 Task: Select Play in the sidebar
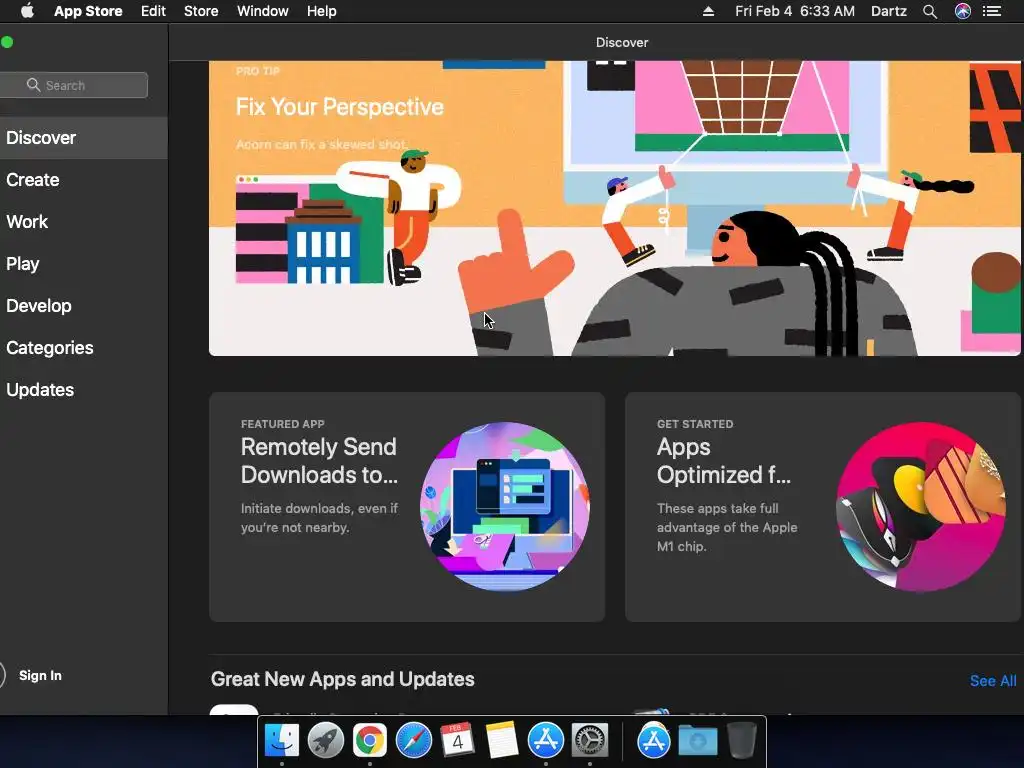[x=83, y=264]
